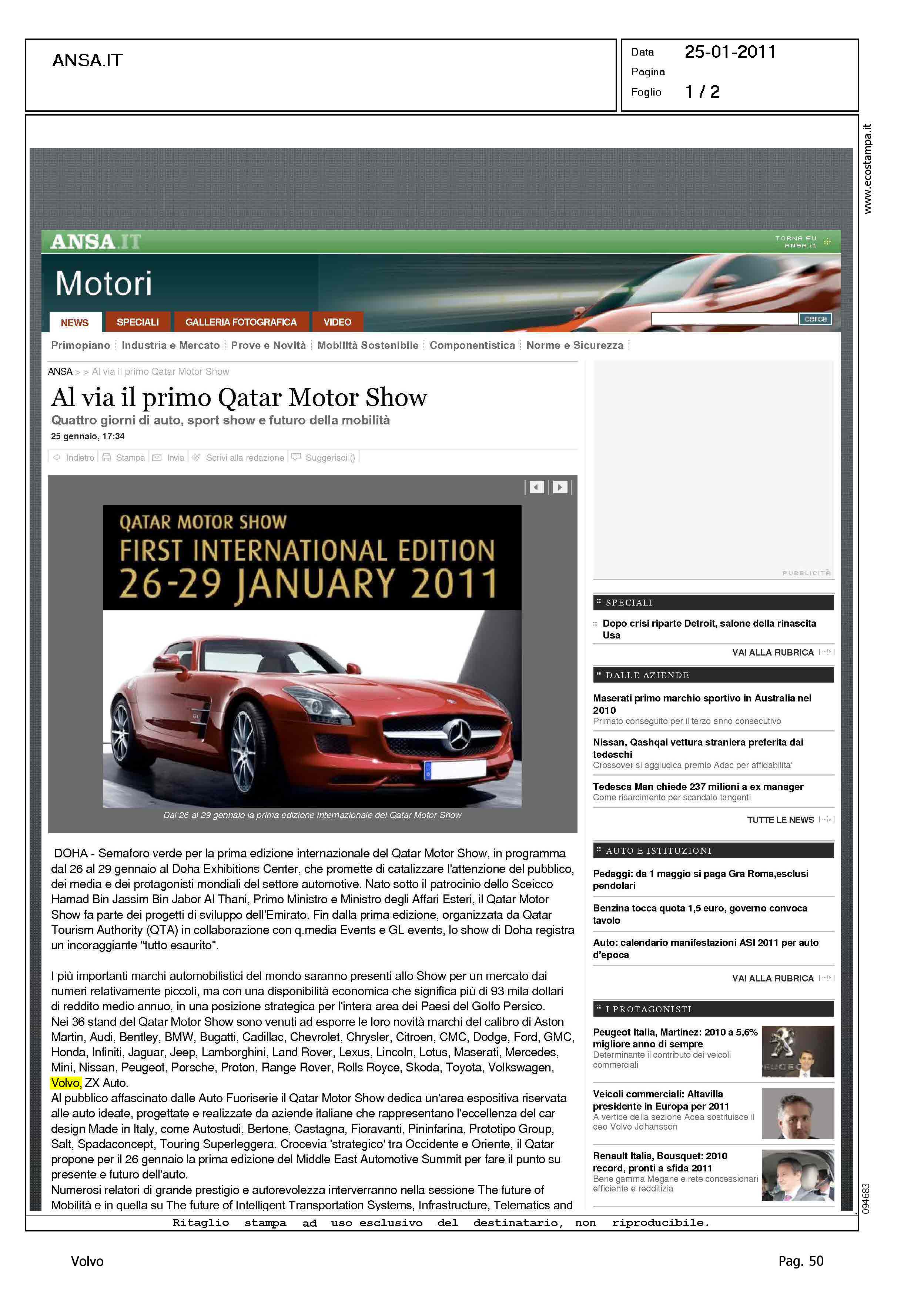Image resolution: width=924 pixels, height=1297 pixels.
Task: Go to the Mobilità Sostenibile section
Action: coord(368,346)
